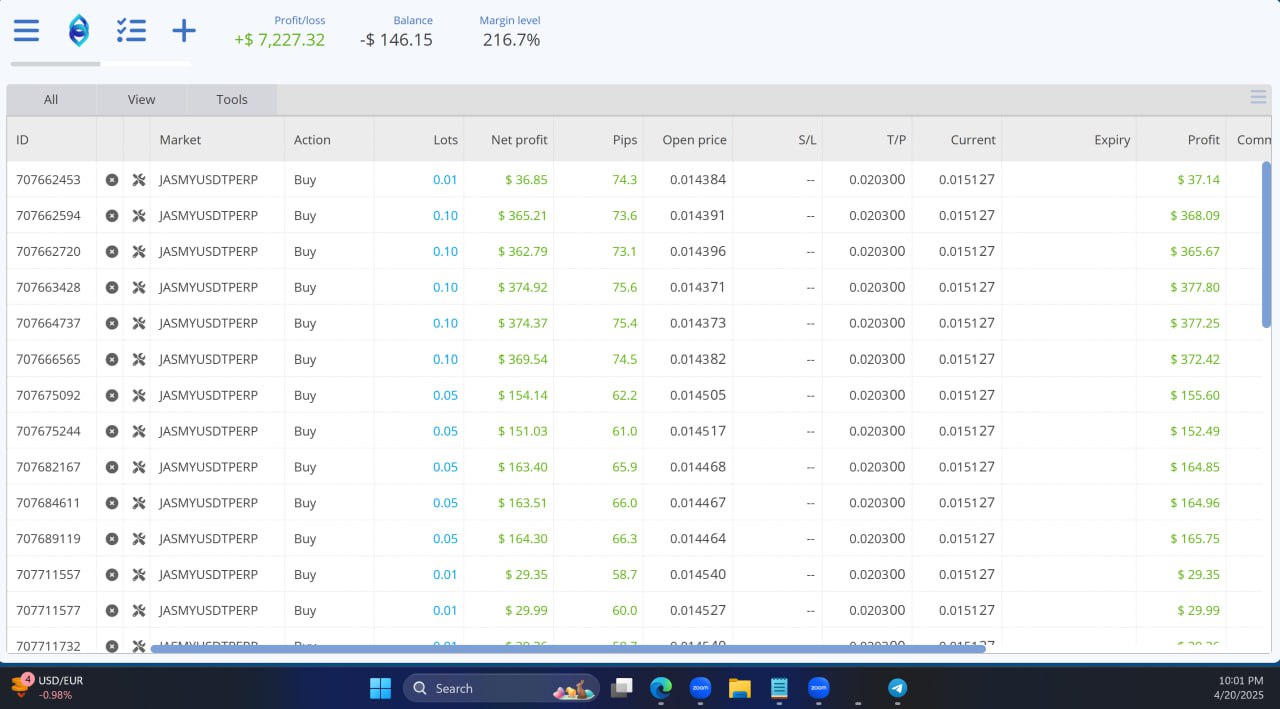Click open price 0.014396 cell
The image size is (1280, 709).
[x=698, y=252]
